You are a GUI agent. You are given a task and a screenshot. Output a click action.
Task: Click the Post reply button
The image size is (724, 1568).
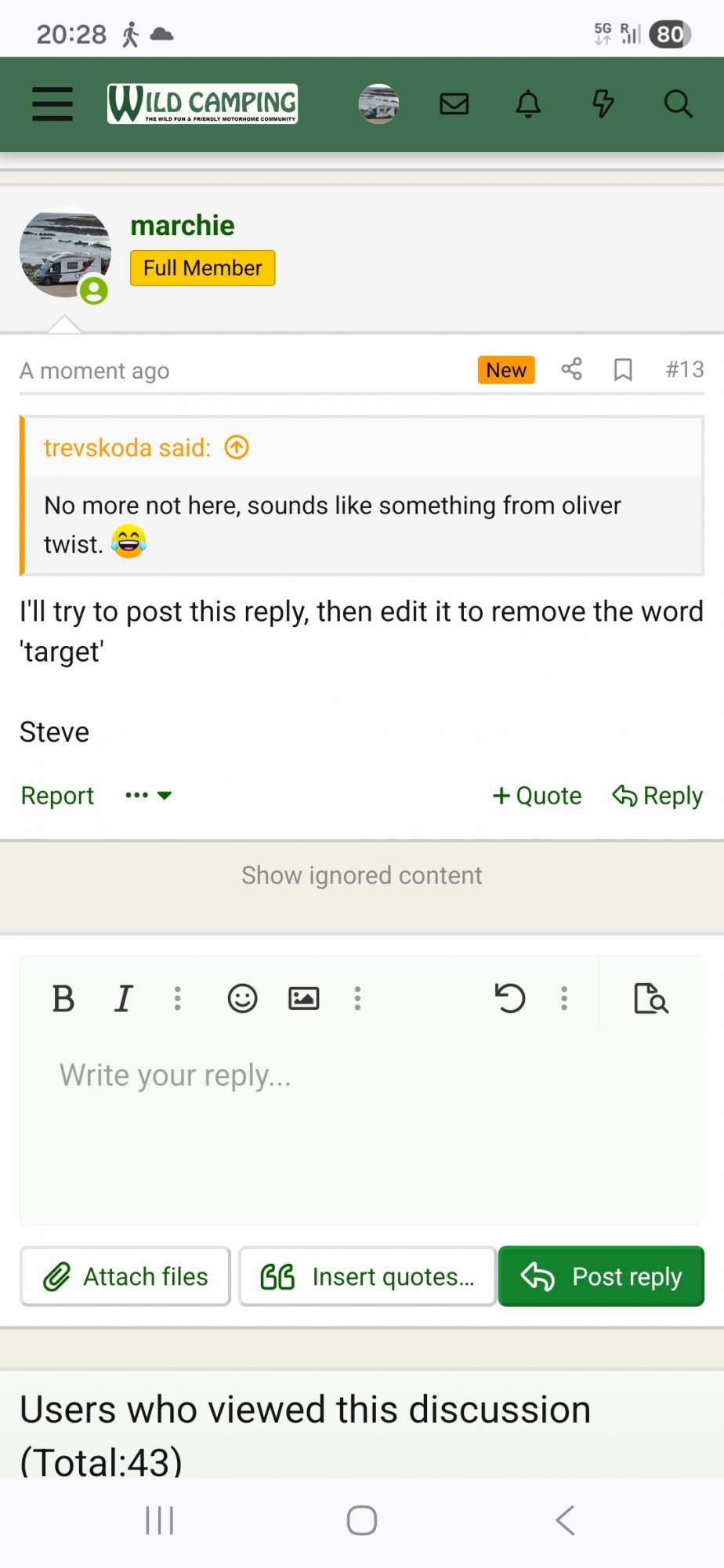(x=600, y=1276)
